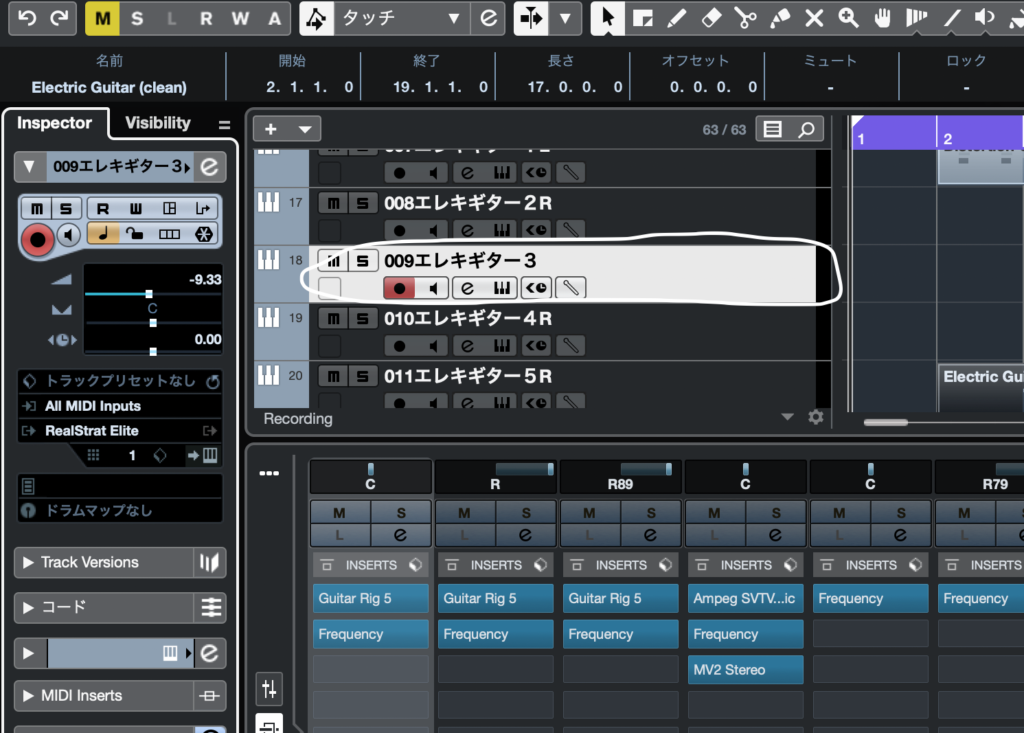The width and height of the screenshot is (1024, 733).
Task: Click the Undo arrow icon
Action: (x=27, y=18)
